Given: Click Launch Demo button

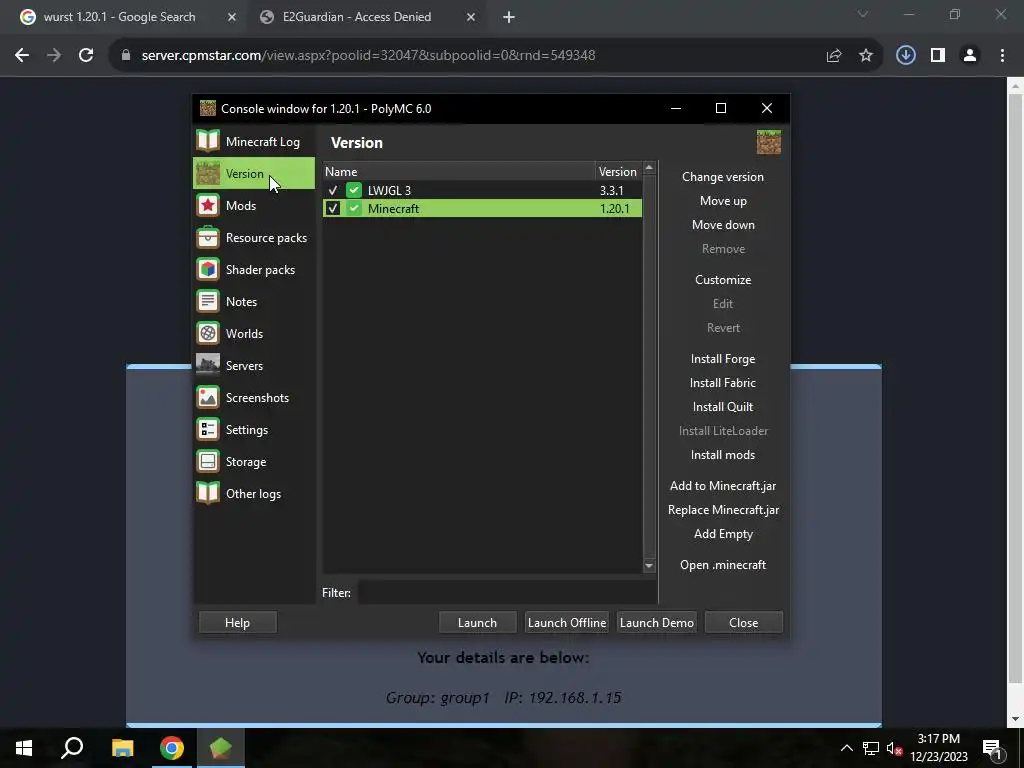Looking at the screenshot, I should click(656, 622).
